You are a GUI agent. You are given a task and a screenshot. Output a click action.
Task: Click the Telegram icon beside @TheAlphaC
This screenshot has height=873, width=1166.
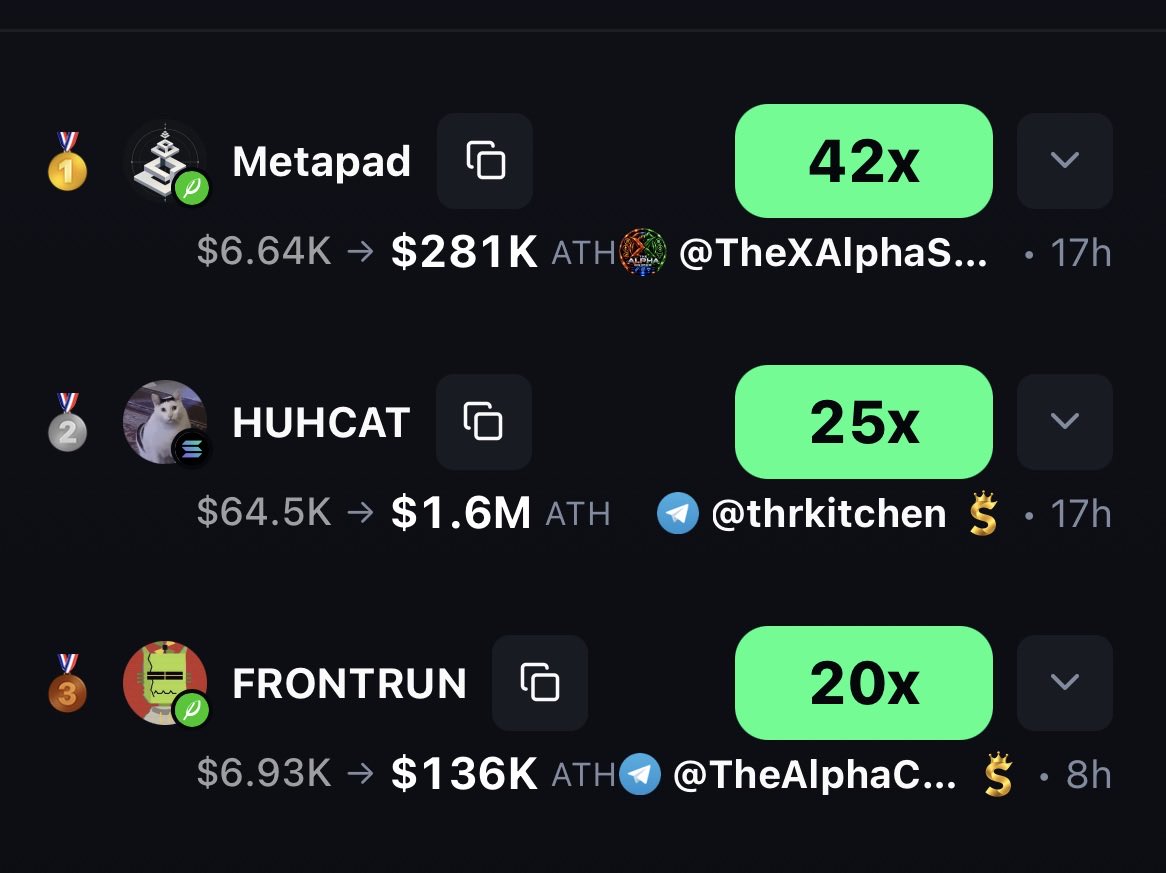[x=640, y=774]
